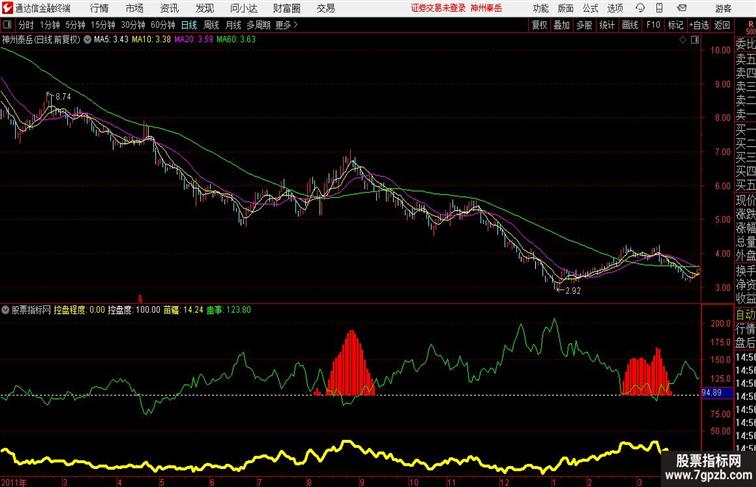Viewport: 756px width, 487px height.
Task: Switch to 15分钟 period
Action: point(103,25)
